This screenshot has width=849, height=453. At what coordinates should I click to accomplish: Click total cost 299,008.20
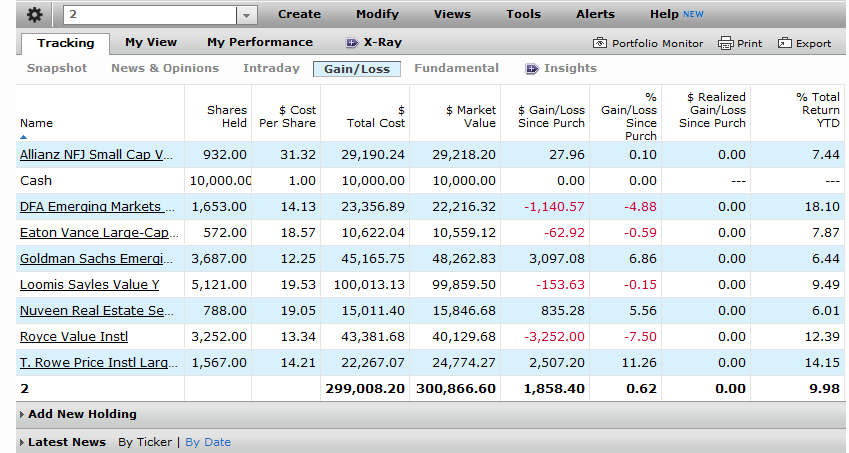(365, 389)
